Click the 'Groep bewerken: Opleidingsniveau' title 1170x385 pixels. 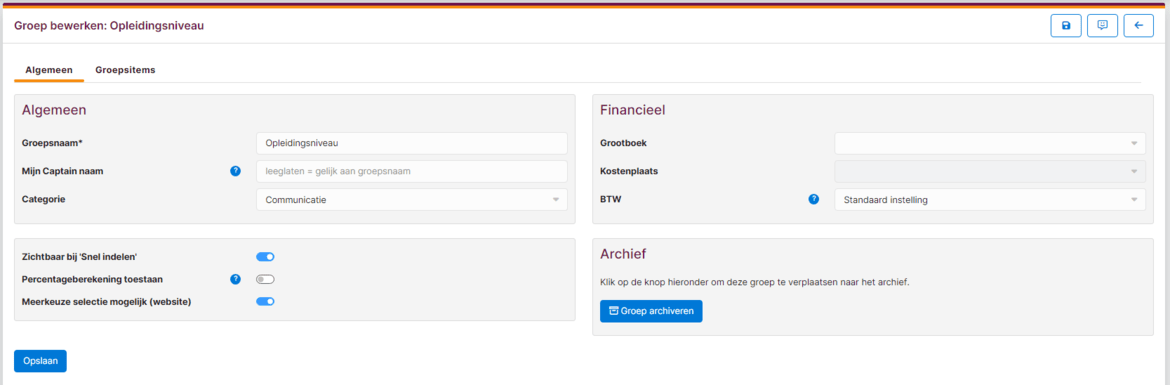tap(109, 25)
